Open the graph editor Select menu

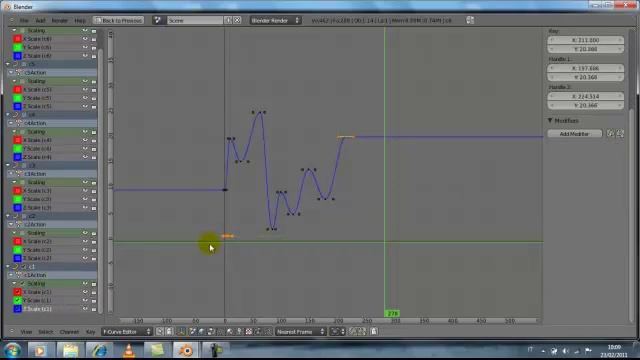pos(46,332)
